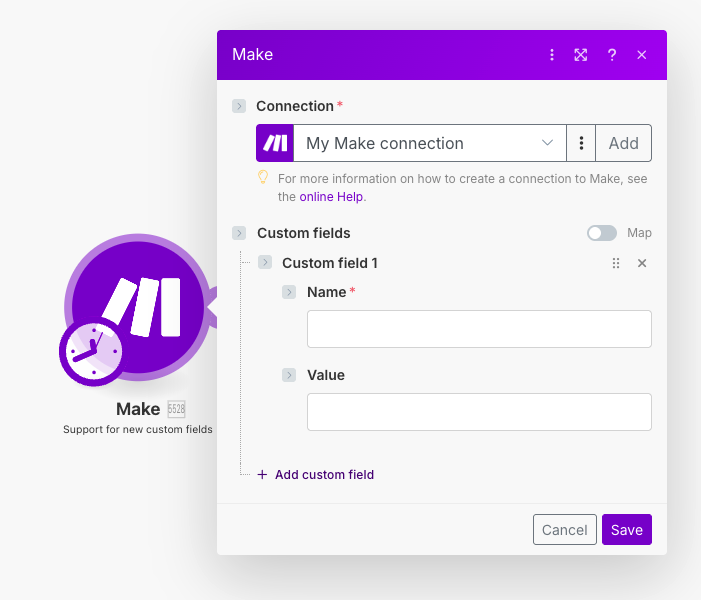Click the clock schedule icon on module
The width and height of the screenshot is (701, 600).
[x=92, y=353]
